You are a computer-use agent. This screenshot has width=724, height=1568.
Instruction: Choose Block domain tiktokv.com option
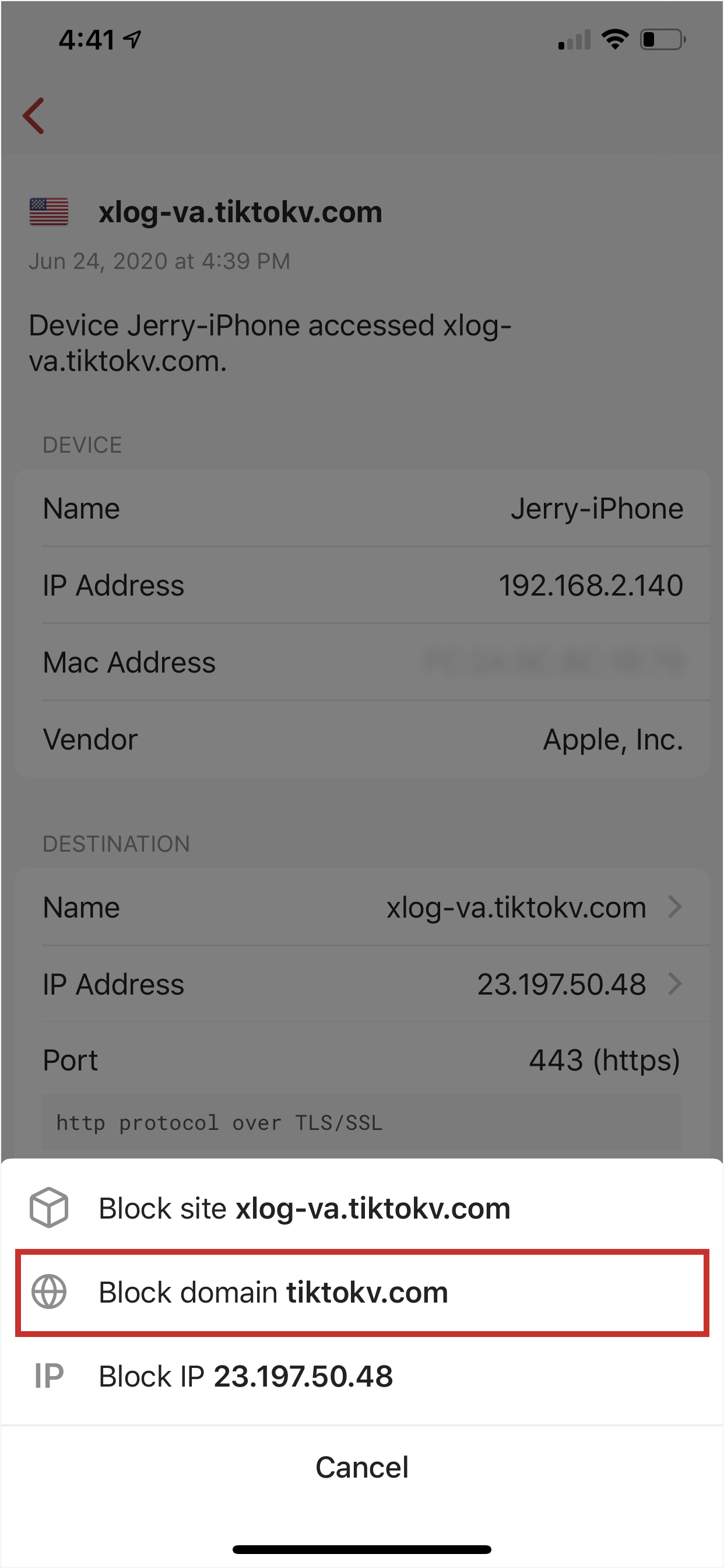click(362, 1292)
